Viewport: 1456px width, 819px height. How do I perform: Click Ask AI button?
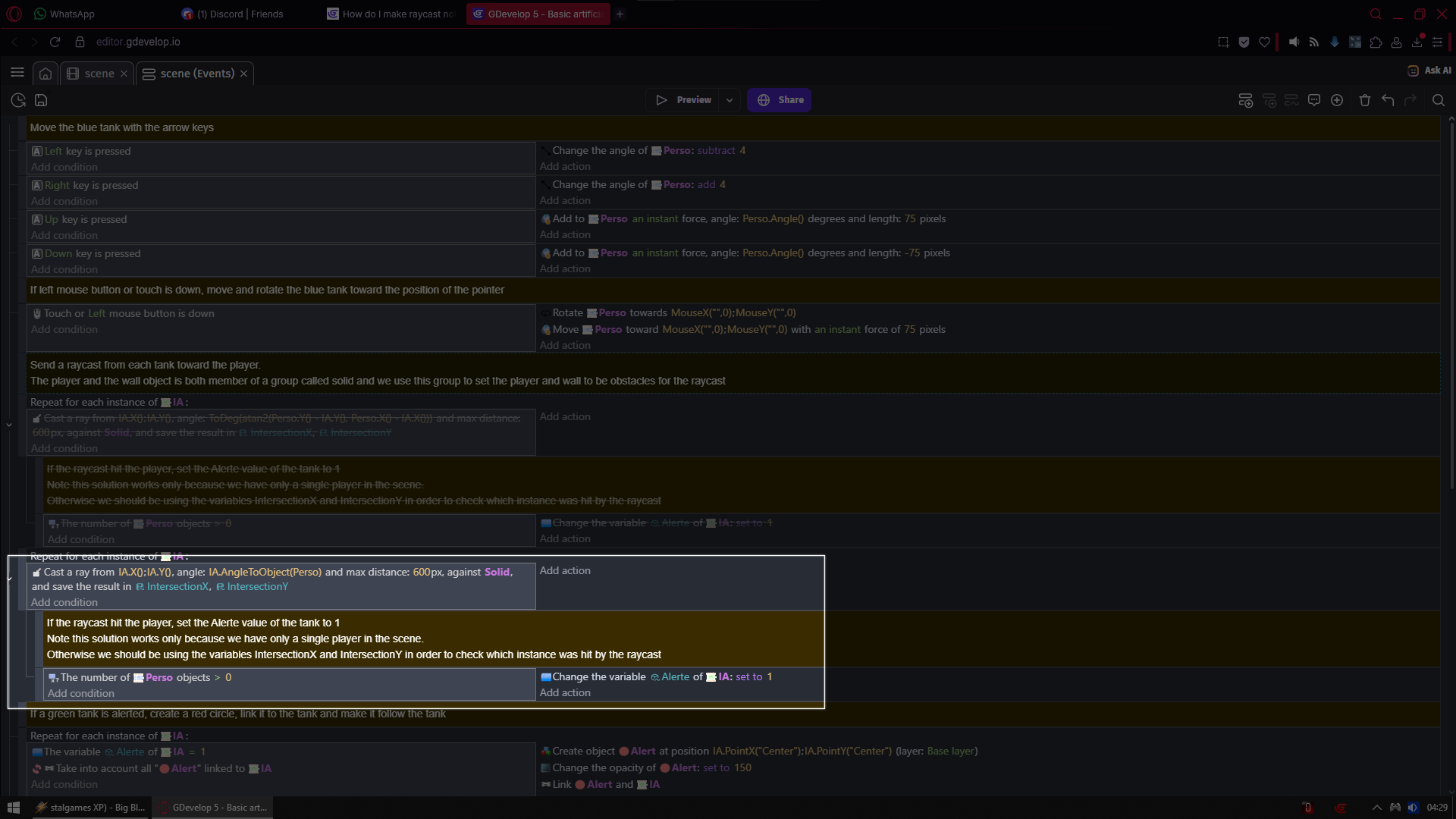point(1429,71)
